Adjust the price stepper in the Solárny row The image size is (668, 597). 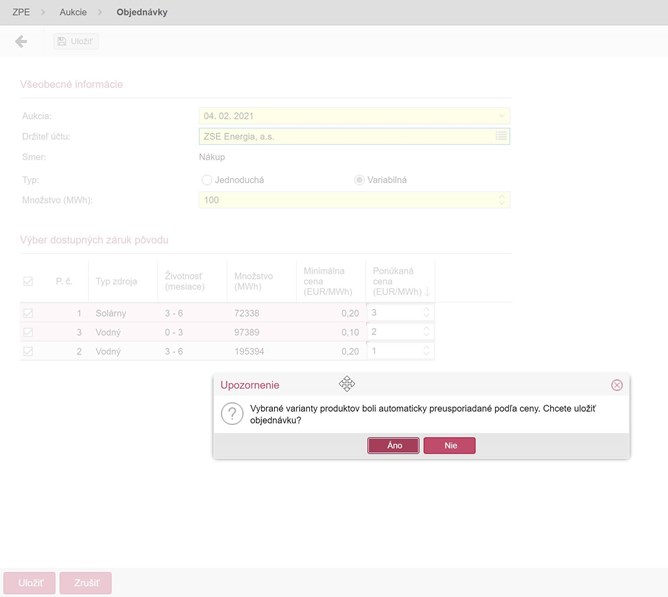427,314
